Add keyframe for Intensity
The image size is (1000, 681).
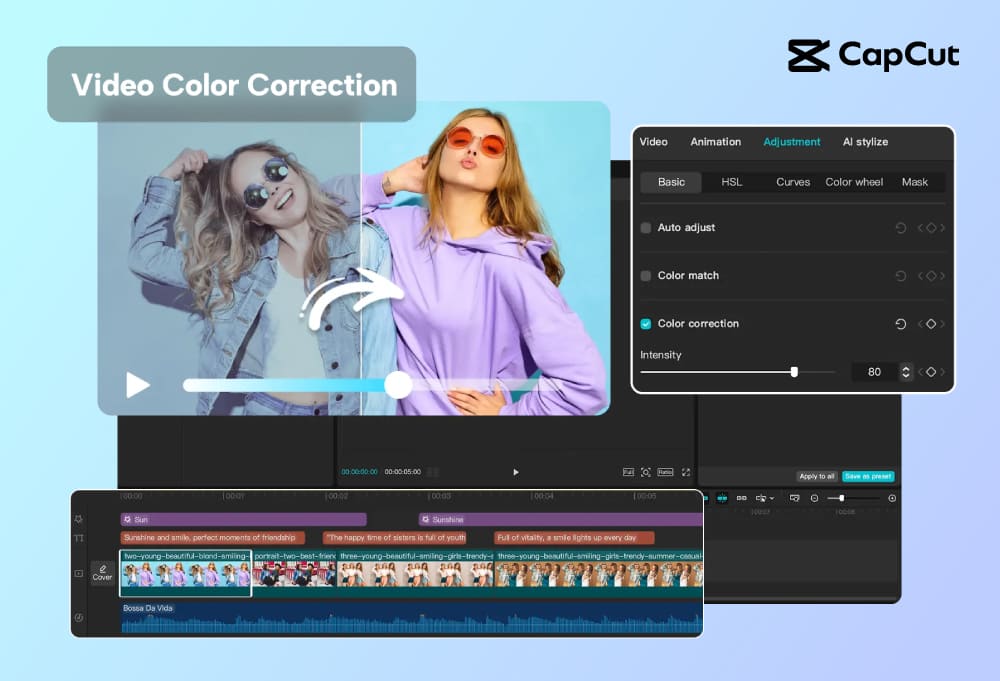click(x=930, y=372)
